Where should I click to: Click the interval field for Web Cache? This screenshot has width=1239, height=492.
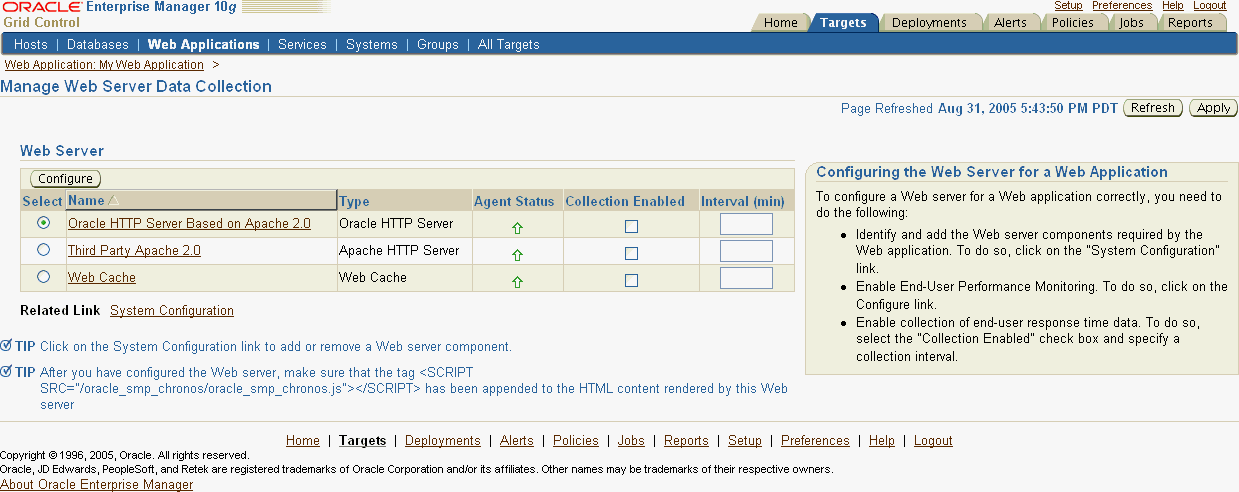tap(746, 278)
